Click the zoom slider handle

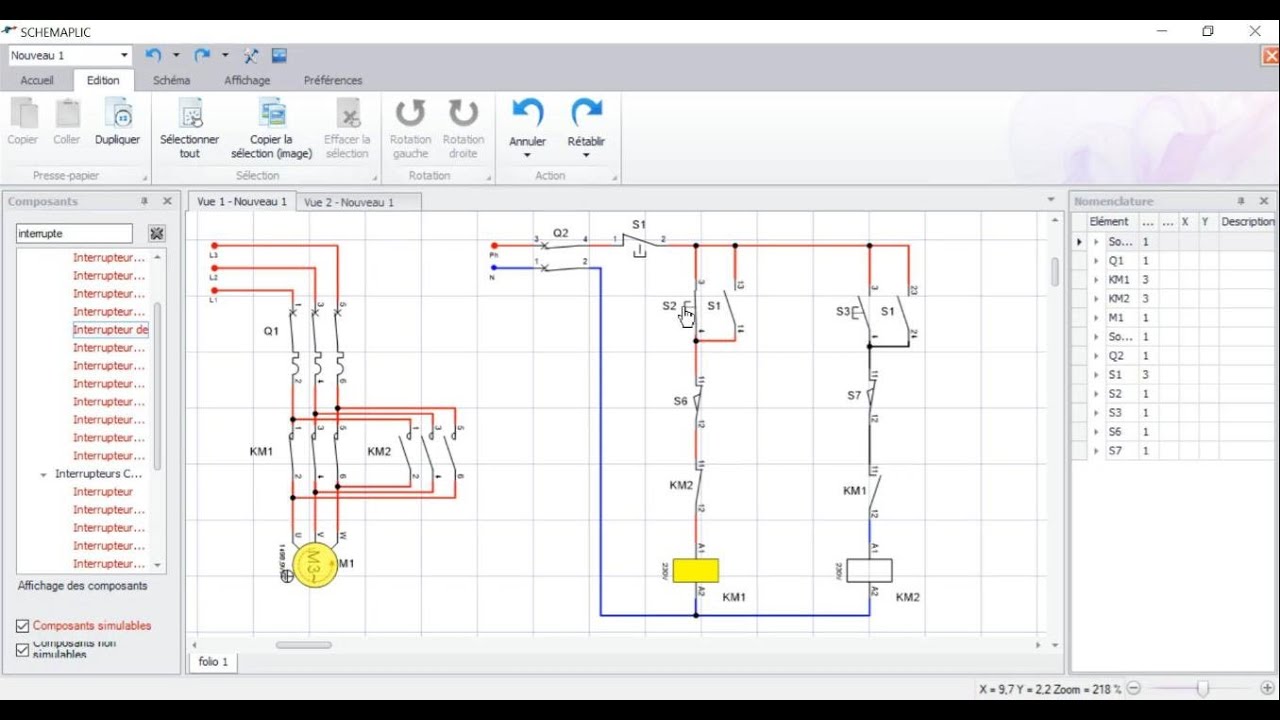click(1202, 688)
